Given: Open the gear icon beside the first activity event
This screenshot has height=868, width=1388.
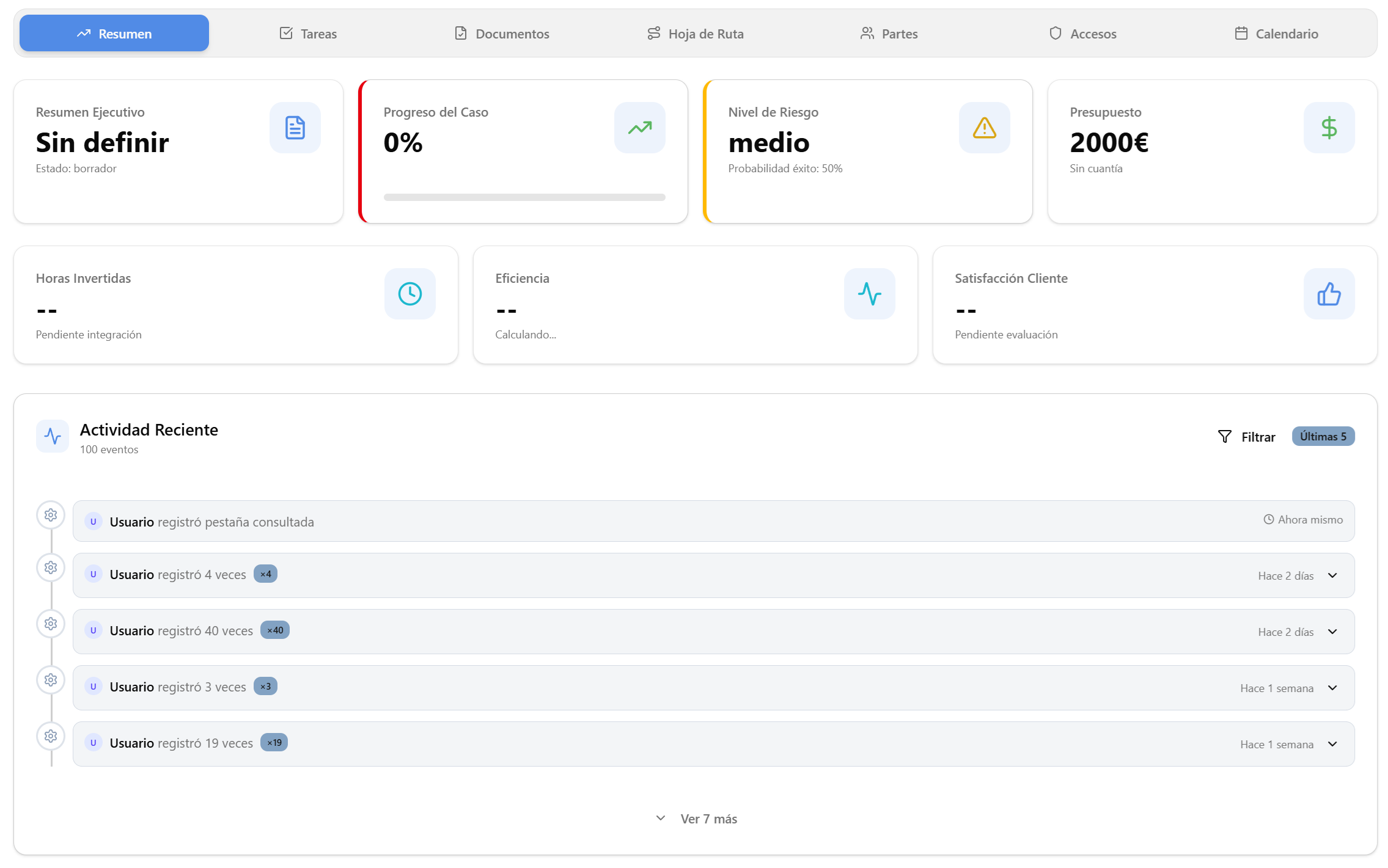Looking at the screenshot, I should (51, 515).
